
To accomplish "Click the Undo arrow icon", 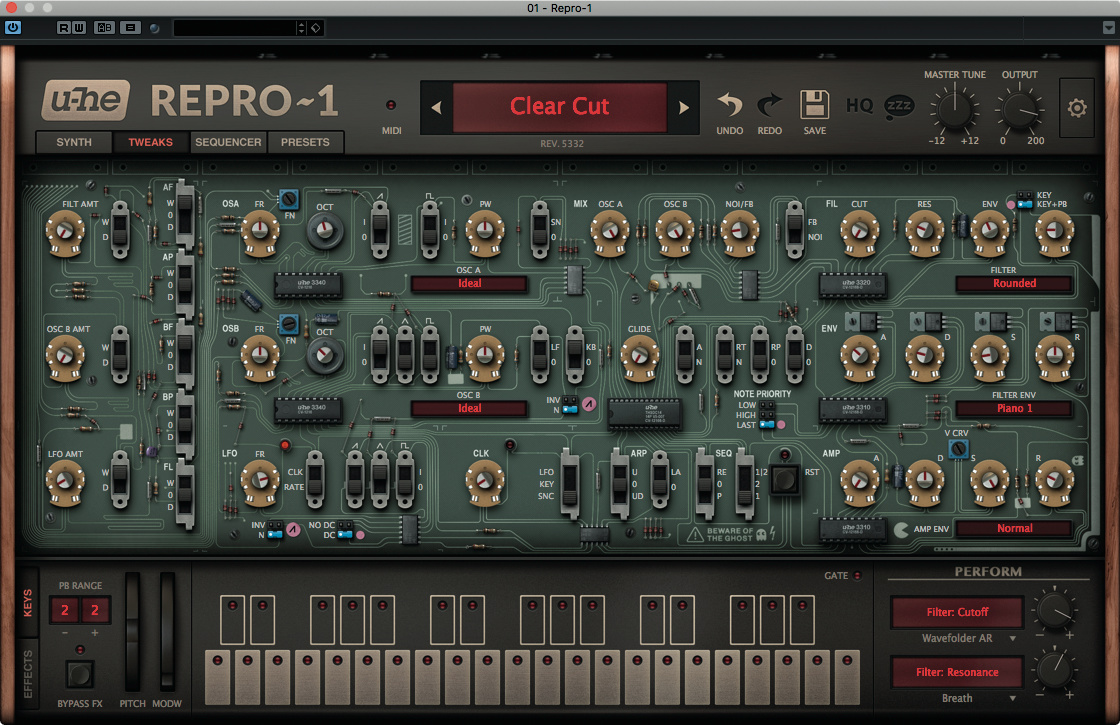I will (x=729, y=105).
